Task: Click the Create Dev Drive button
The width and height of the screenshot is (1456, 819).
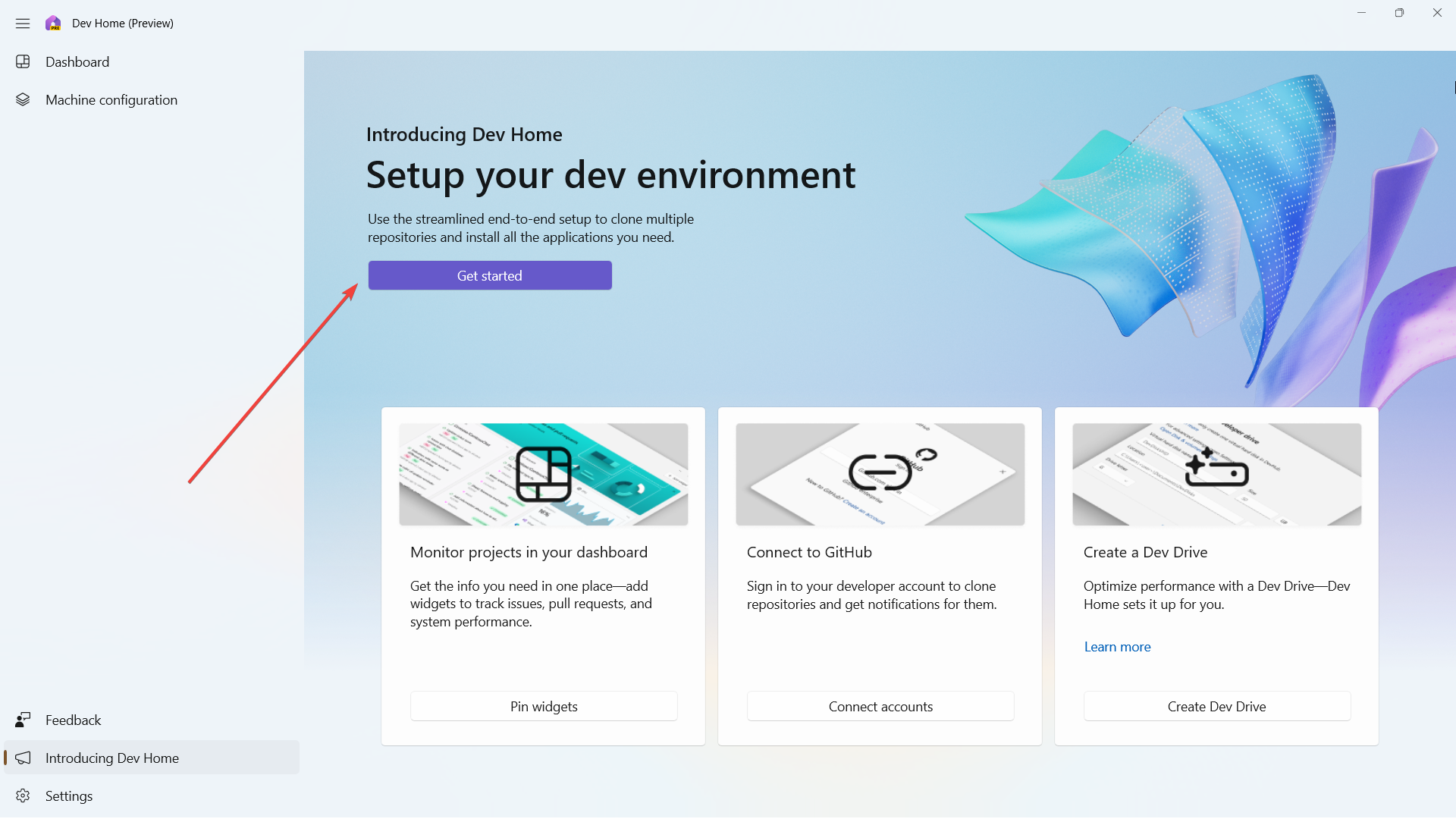Action: (1216, 705)
